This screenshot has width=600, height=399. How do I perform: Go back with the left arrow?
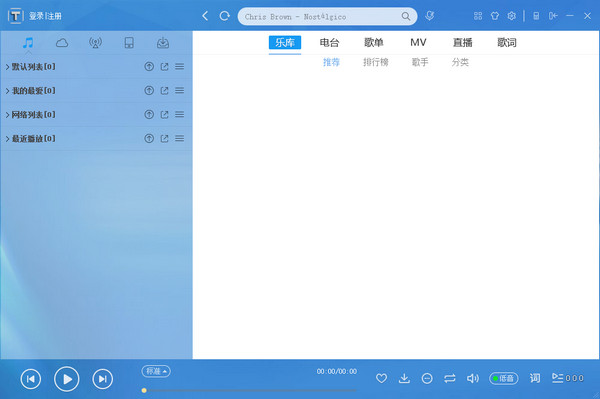tap(205, 16)
